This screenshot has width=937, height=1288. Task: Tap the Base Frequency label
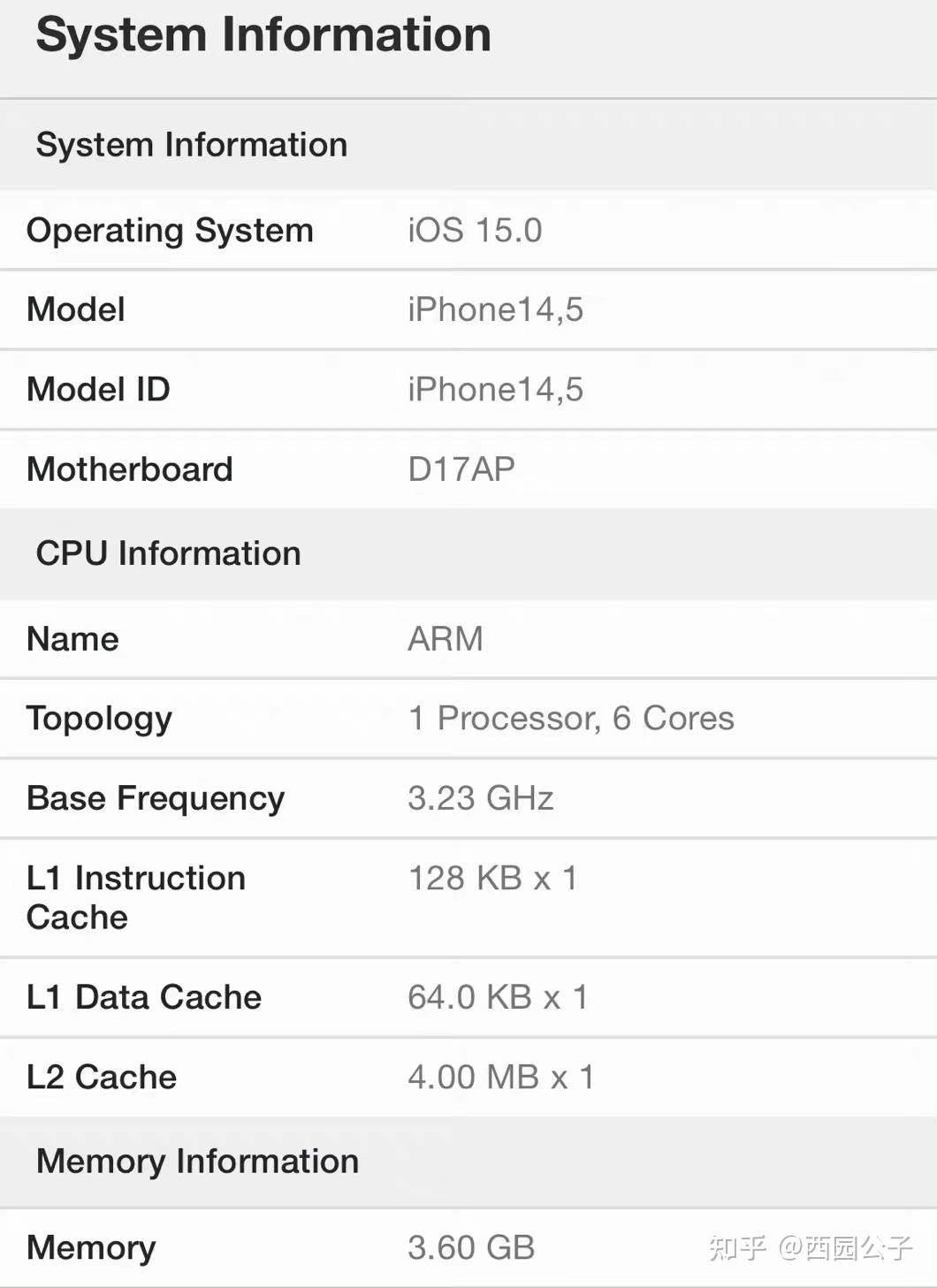coord(156,799)
